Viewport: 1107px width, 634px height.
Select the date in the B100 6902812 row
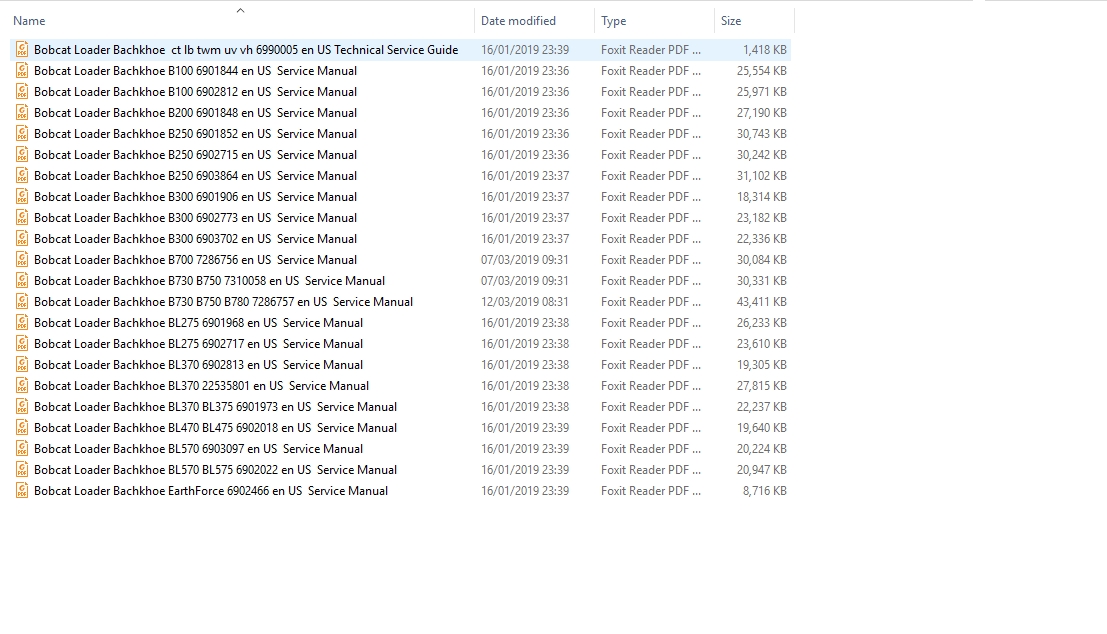point(525,92)
